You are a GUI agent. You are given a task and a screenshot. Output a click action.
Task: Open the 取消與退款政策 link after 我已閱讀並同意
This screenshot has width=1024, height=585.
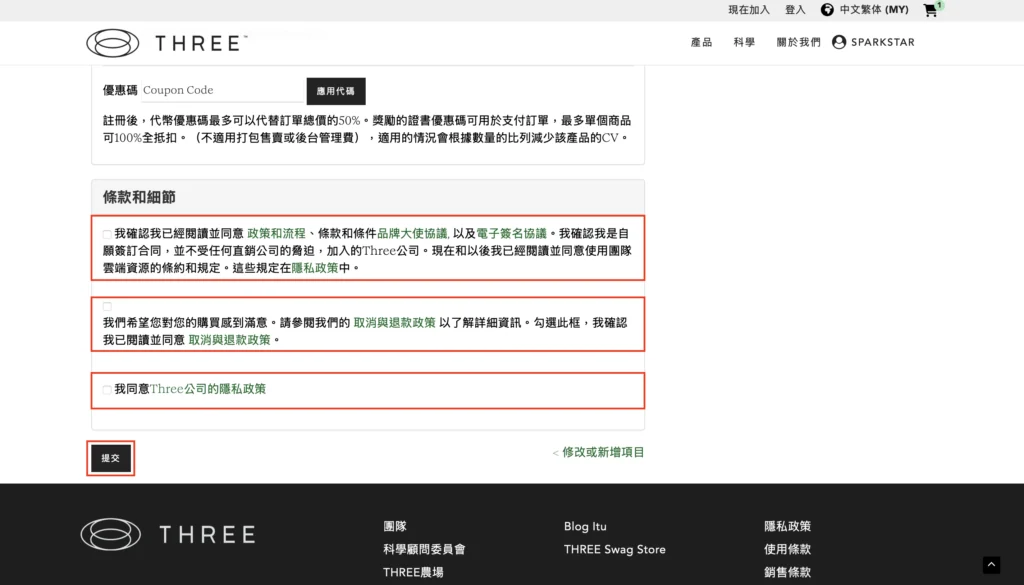click(229, 340)
